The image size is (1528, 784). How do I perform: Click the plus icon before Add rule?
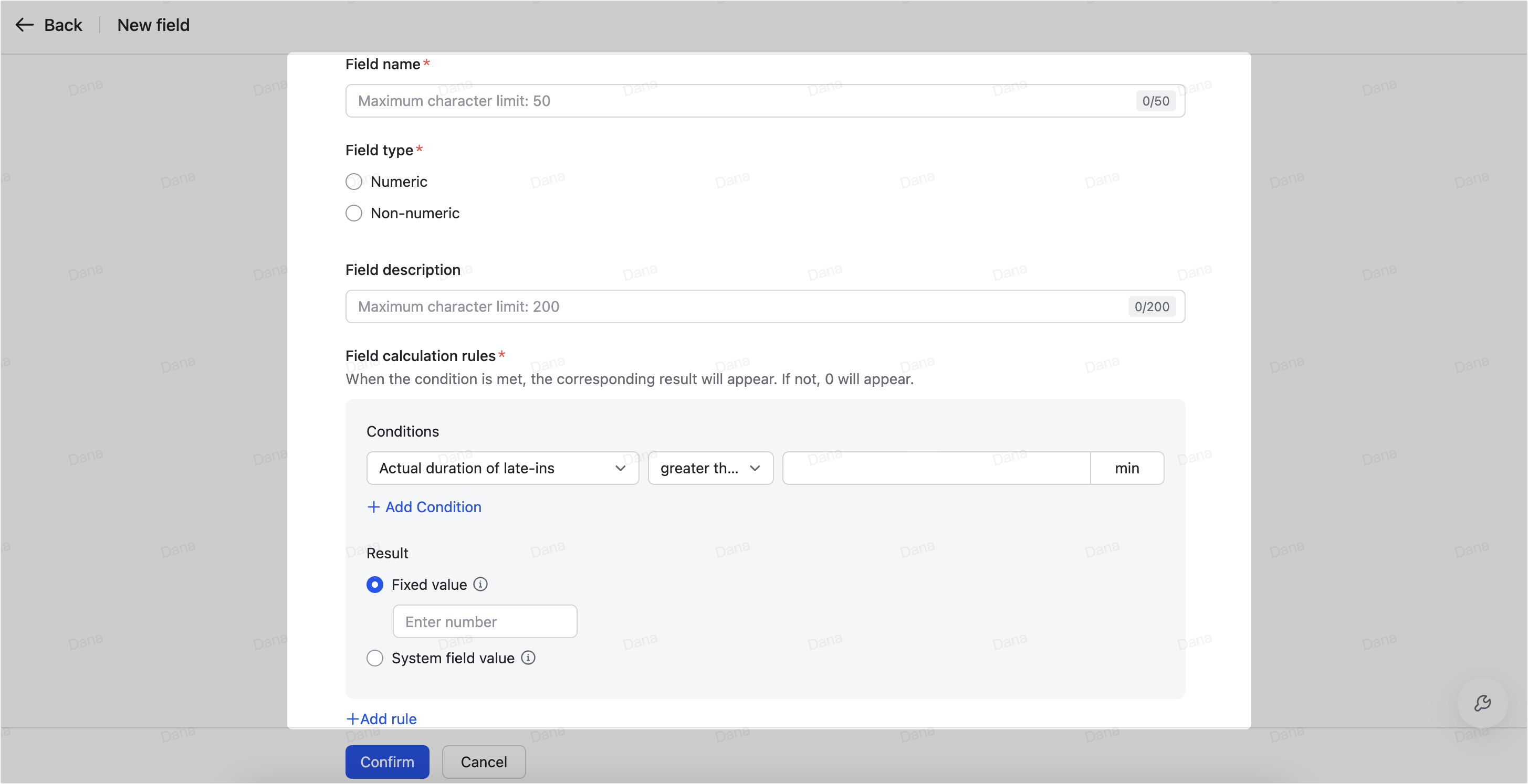pos(352,718)
